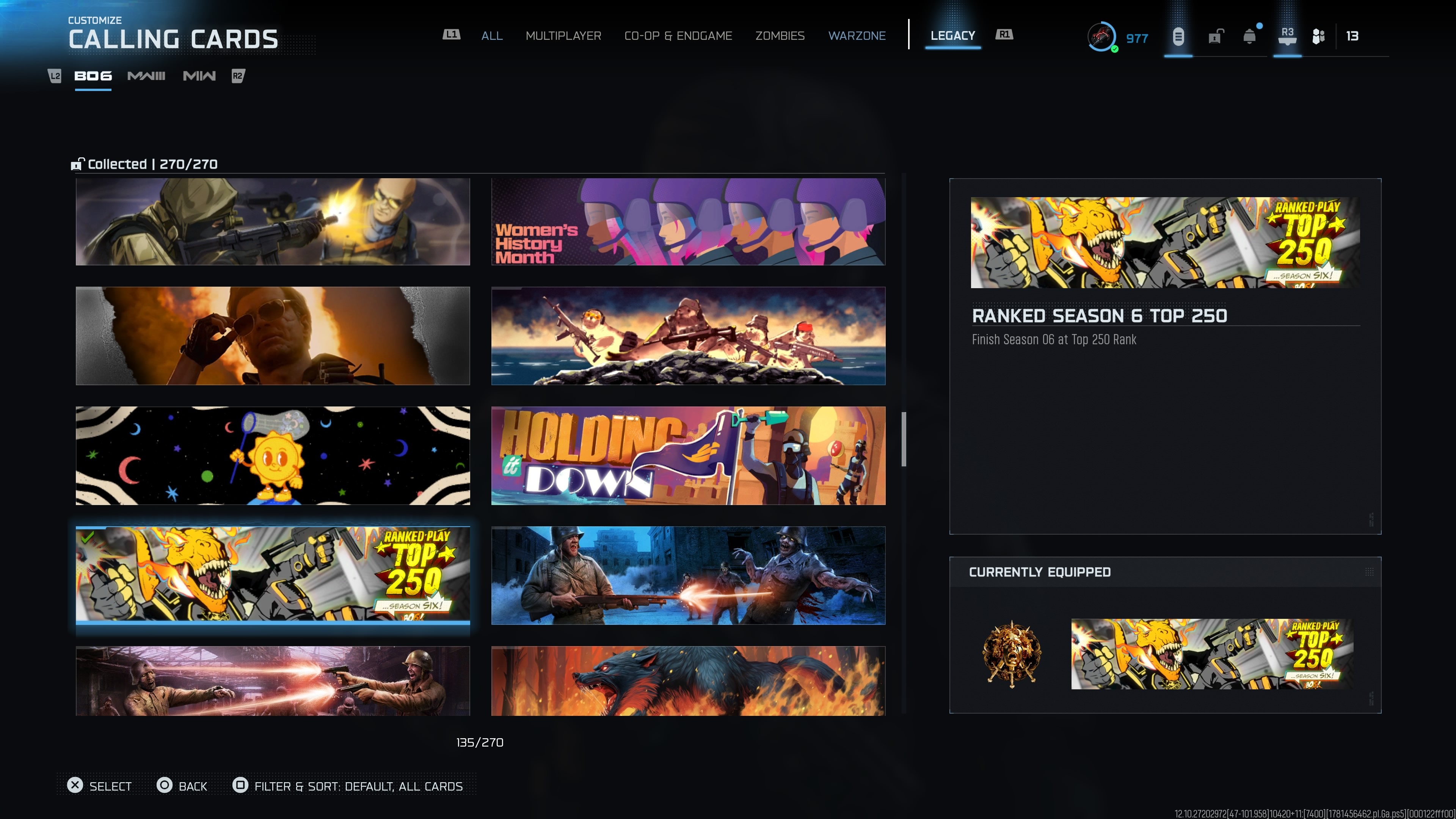
Task: Click the padlock icon beside Collected
Action: pyautogui.click(x=77, y=164)
